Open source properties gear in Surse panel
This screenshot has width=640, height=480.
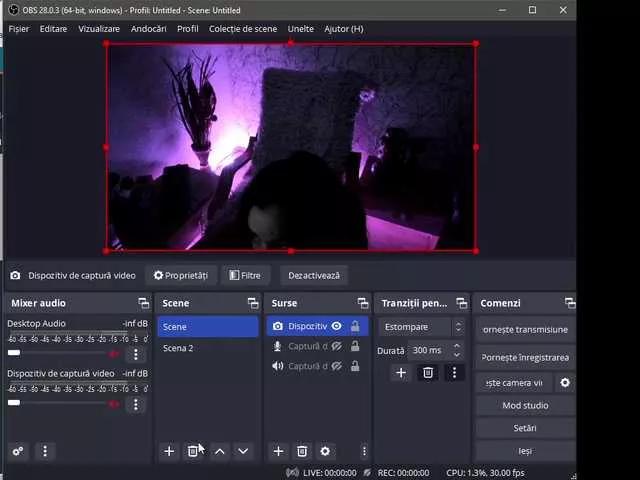click(325, 451)
